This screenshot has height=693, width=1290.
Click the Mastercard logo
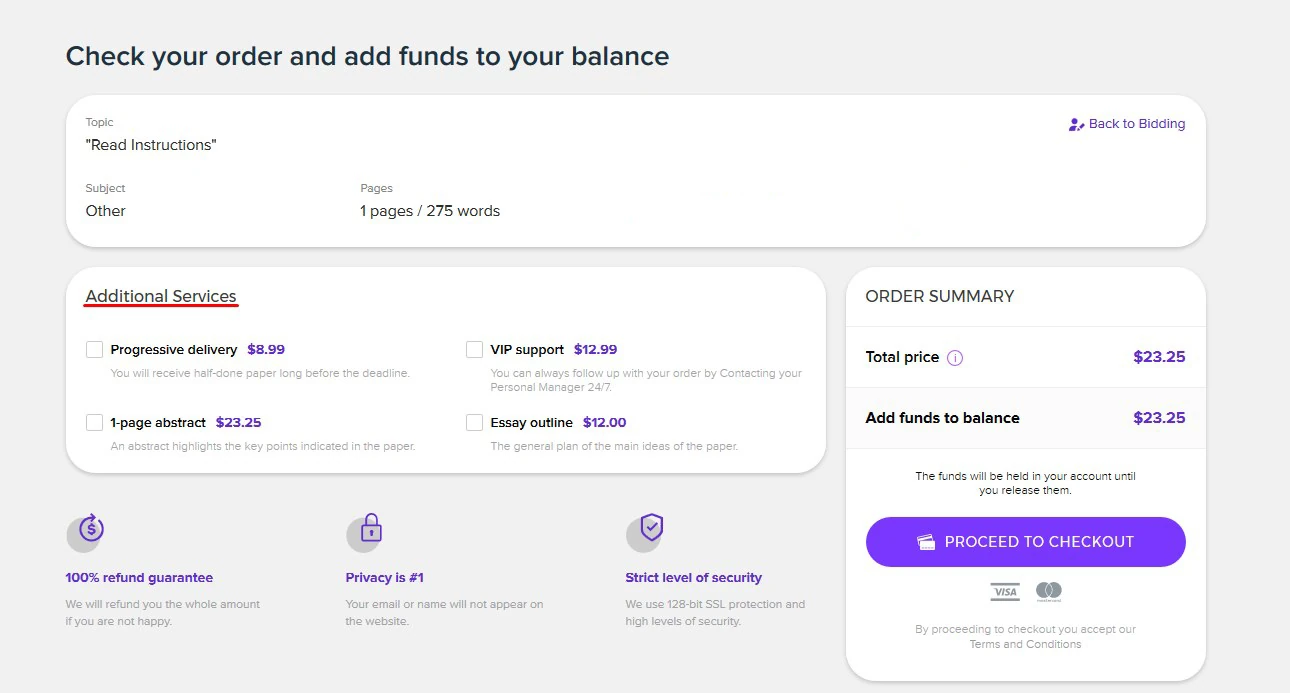[x=1048, y=592]
